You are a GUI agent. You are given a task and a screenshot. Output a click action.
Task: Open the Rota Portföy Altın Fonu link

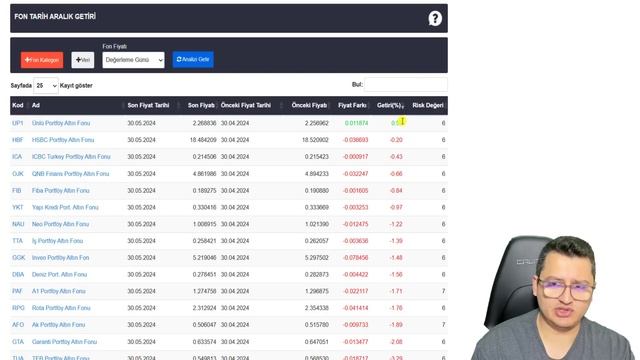click(61, 308)
